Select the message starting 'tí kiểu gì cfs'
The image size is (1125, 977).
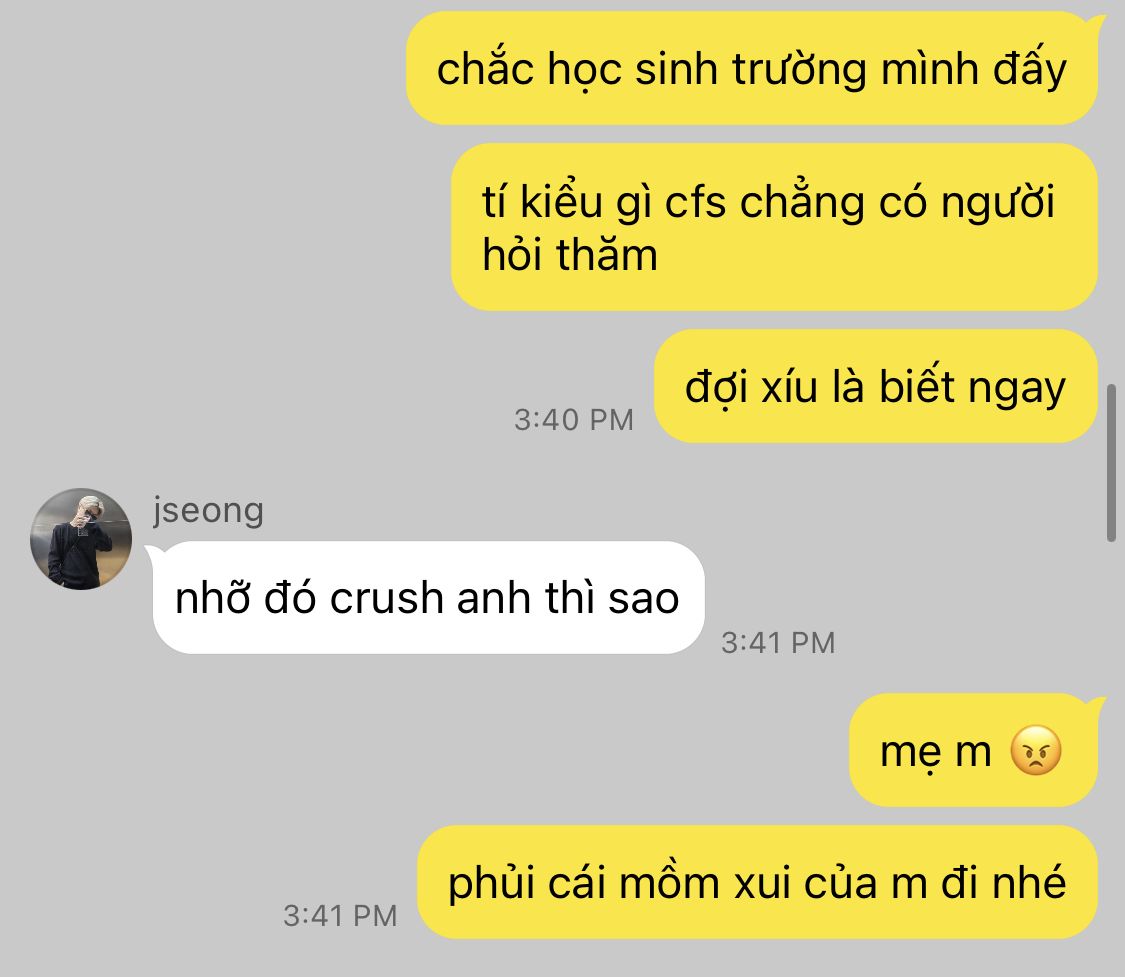point(775,227)
